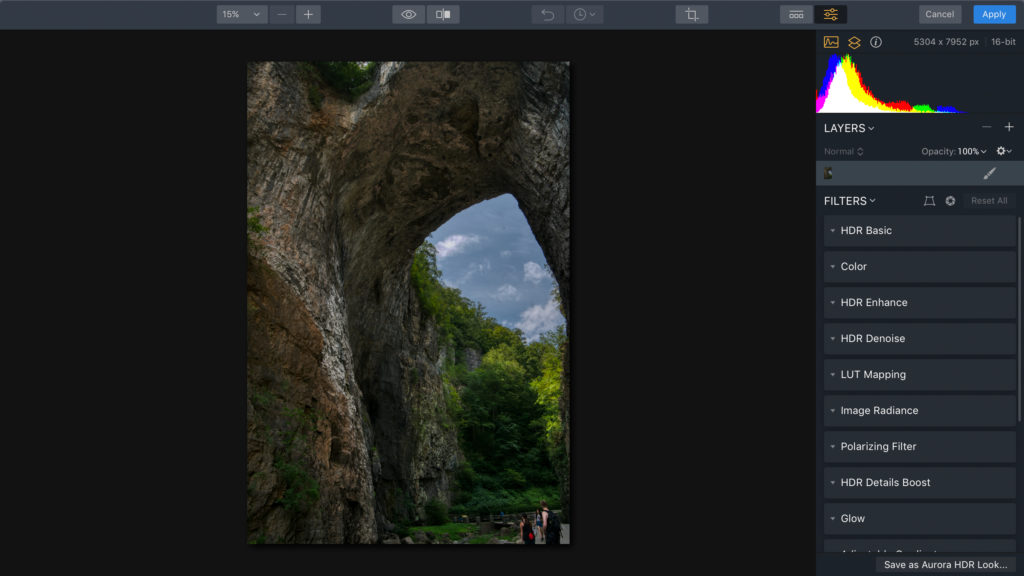Open the FILTERS panel menu

[x=850, y=201]
